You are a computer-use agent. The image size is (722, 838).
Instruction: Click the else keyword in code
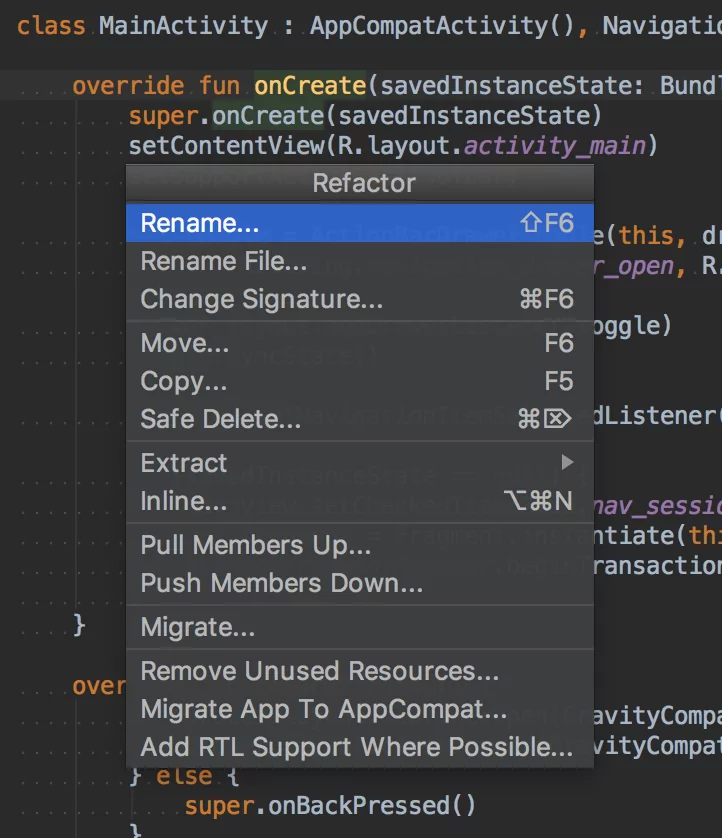(x=184, y=776)
